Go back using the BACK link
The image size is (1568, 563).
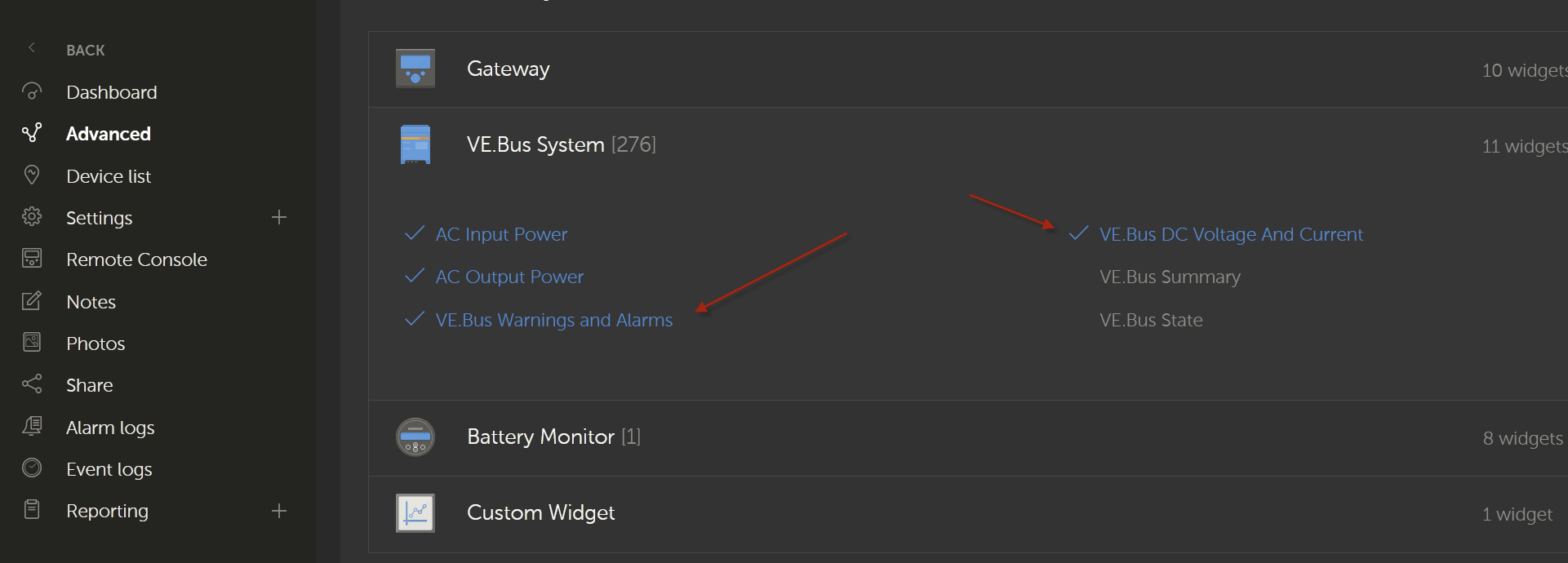tap(85, 50)
